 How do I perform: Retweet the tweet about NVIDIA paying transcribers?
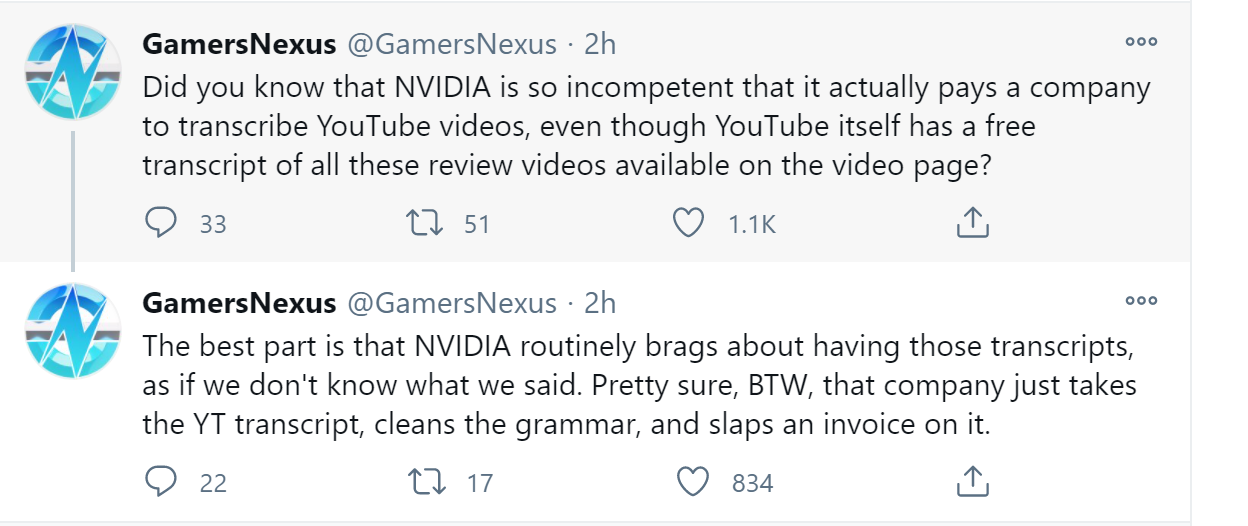click(x=428, y=224)
